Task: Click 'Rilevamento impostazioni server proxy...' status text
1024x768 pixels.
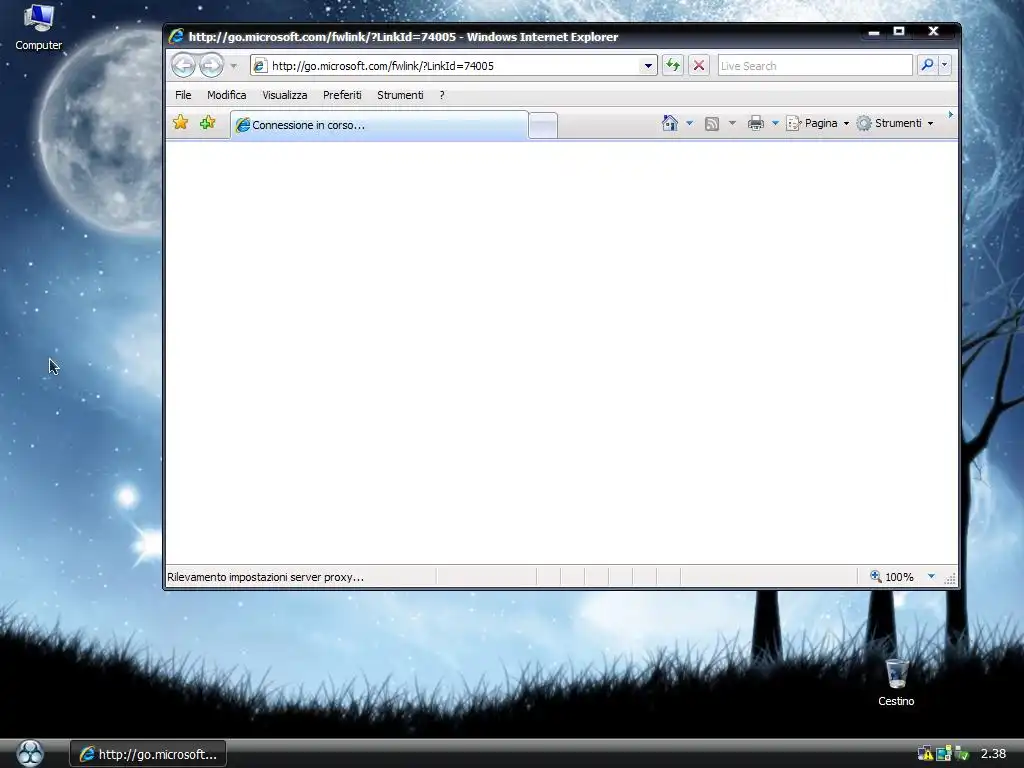Action: pos(265,577)
